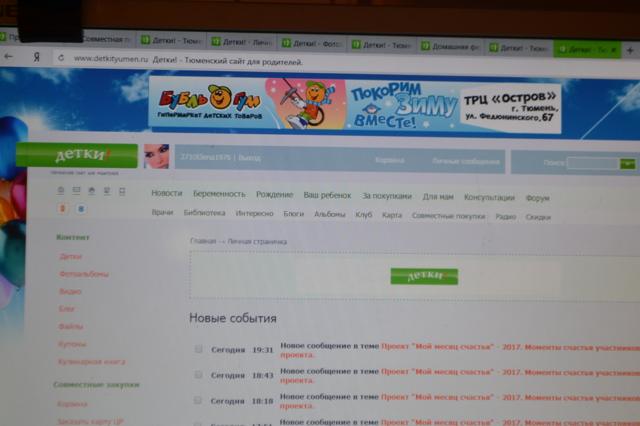Check the box for the 18:18 event

(198, 400)
